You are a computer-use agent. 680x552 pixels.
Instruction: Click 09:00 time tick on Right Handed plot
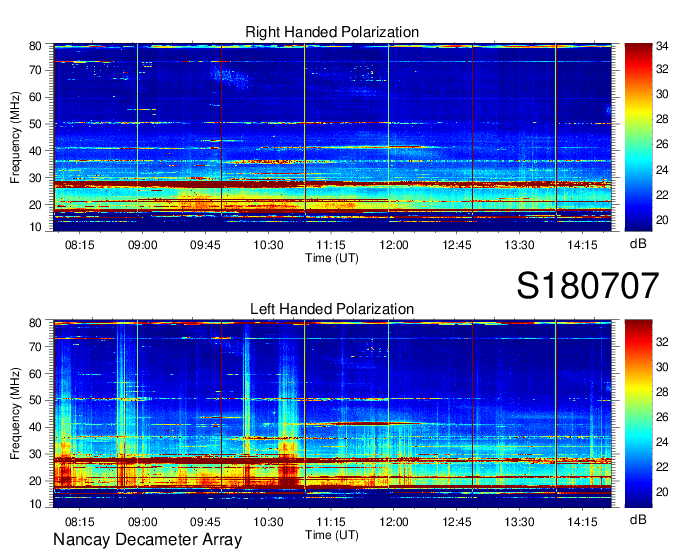point(142,245)
